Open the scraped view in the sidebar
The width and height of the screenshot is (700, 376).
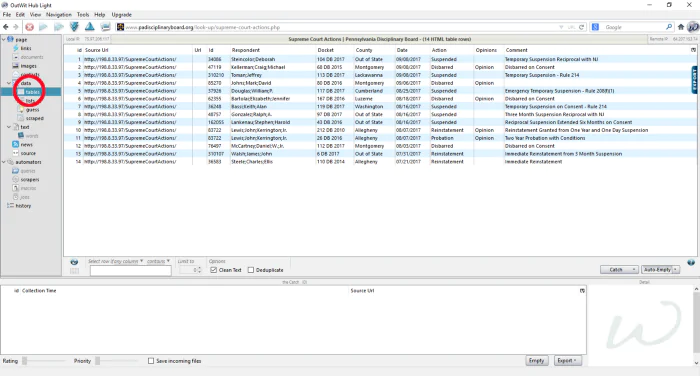tap(34, 118)
